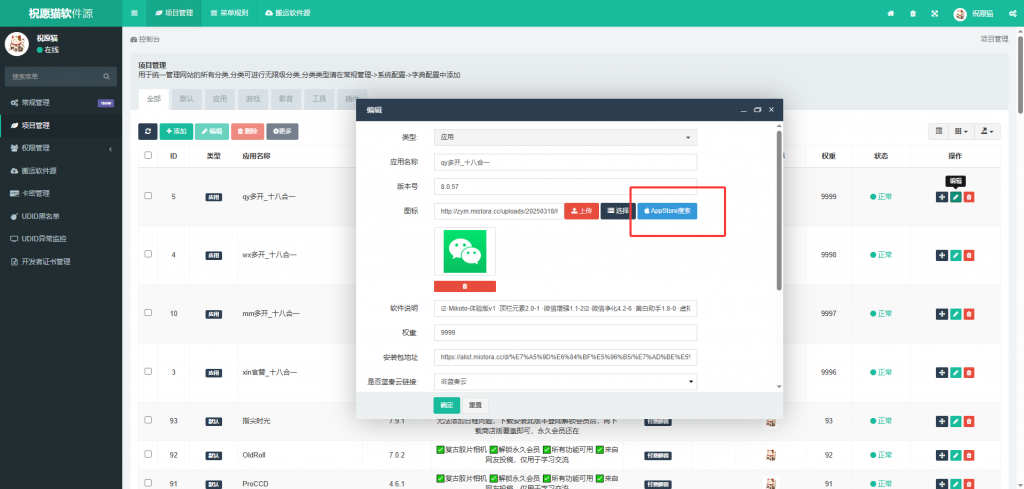The height and width of the screenshot is (489, 1024).
Task: Click the red delete icon in row ID 92
Action: click(969, 455)
